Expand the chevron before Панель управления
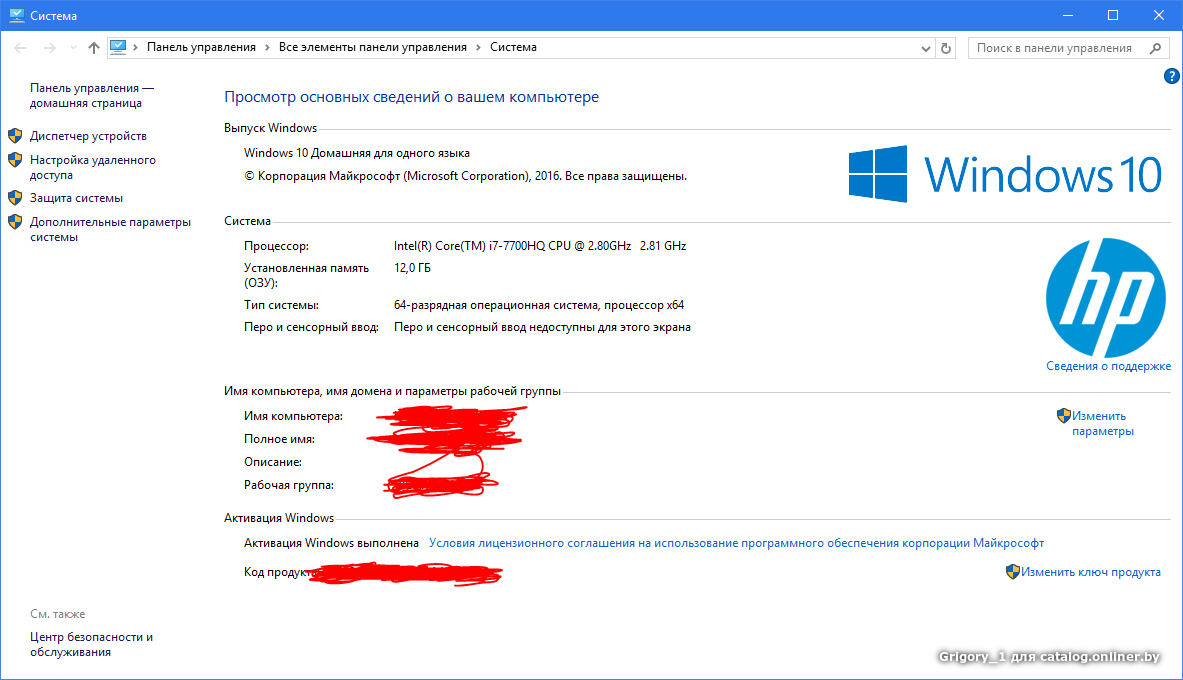1183x680 pixels. click(x=136, y=48)
